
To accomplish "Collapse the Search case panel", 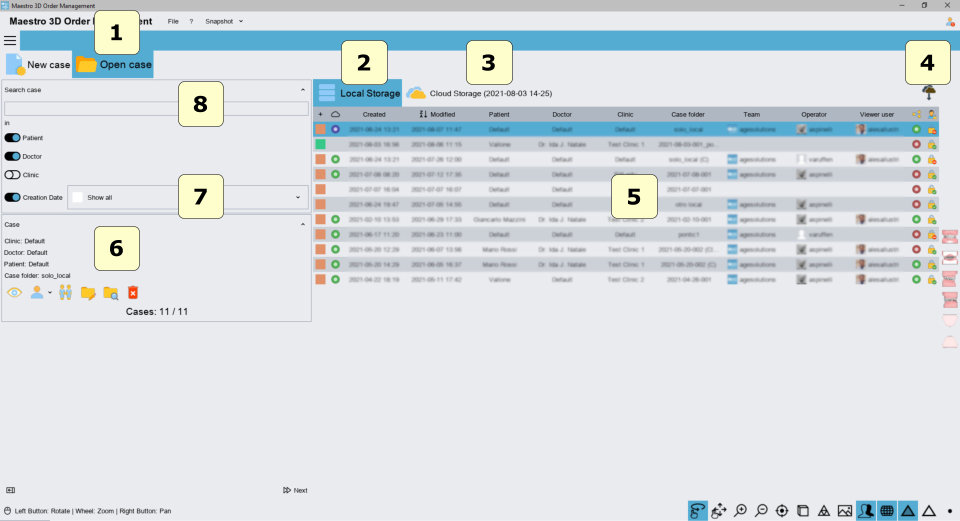I will (x=302, y=90).
